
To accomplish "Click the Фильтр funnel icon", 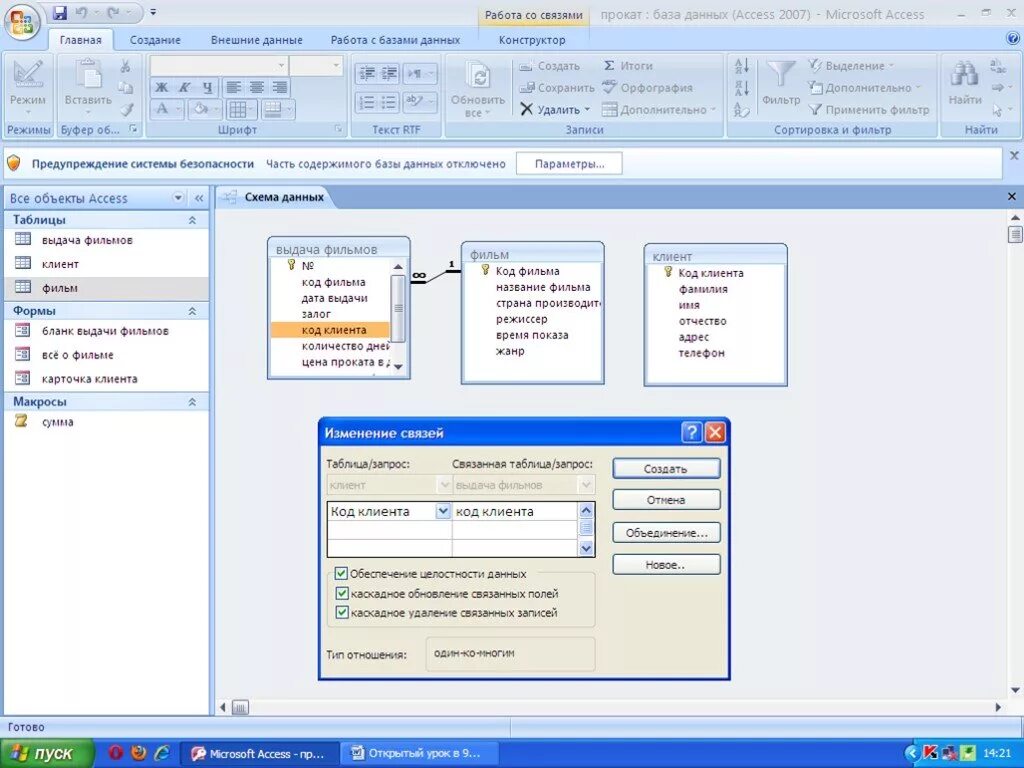I will (780, 74).
